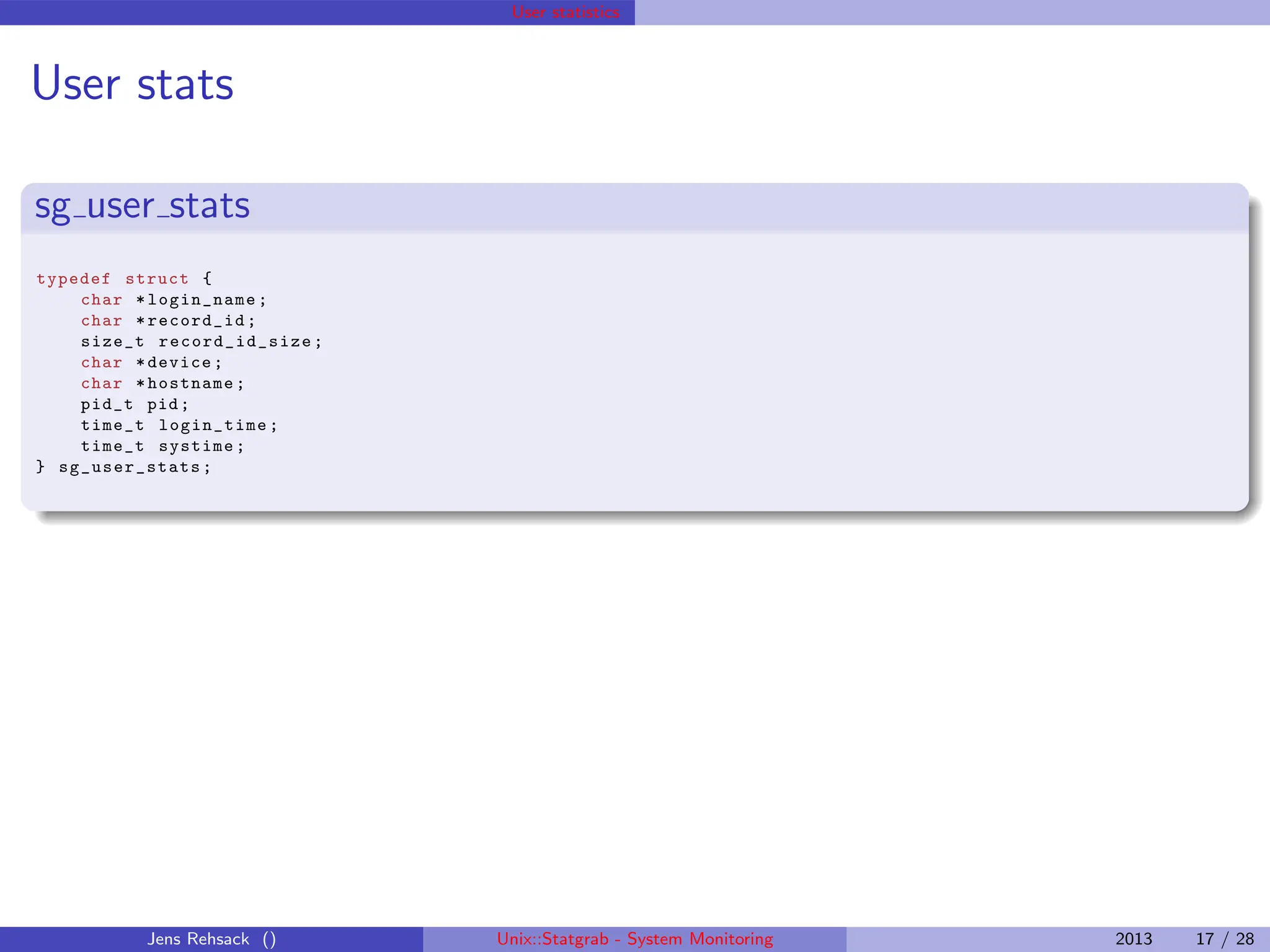
Task: Click the author name 'Jens Rehsack' in footer
Action: coord(198,939)
